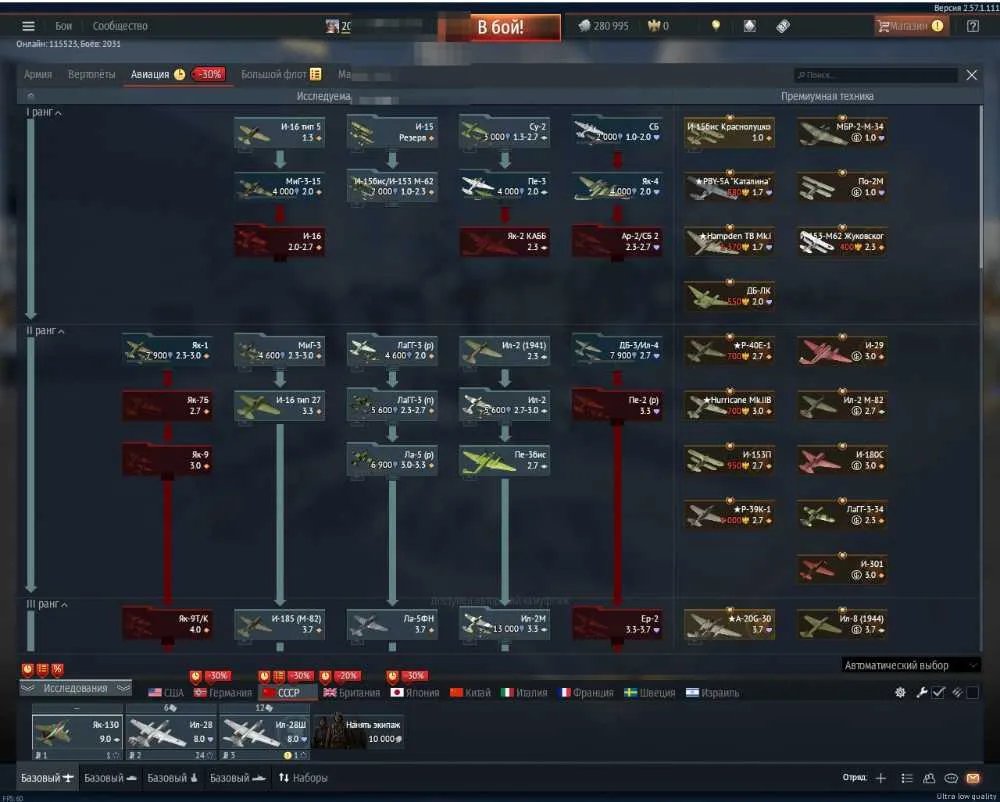Open the chat bubble icon
1000x802 pixels.
(x=950, y=778)
